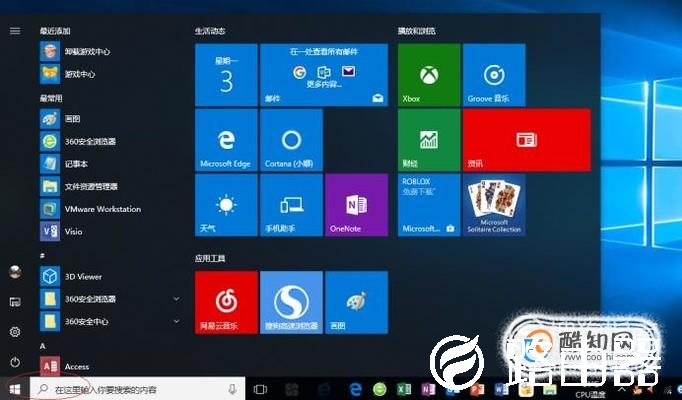Focus the taskbar search box
This screenshot has width=682, height=400.
(137, 389)
